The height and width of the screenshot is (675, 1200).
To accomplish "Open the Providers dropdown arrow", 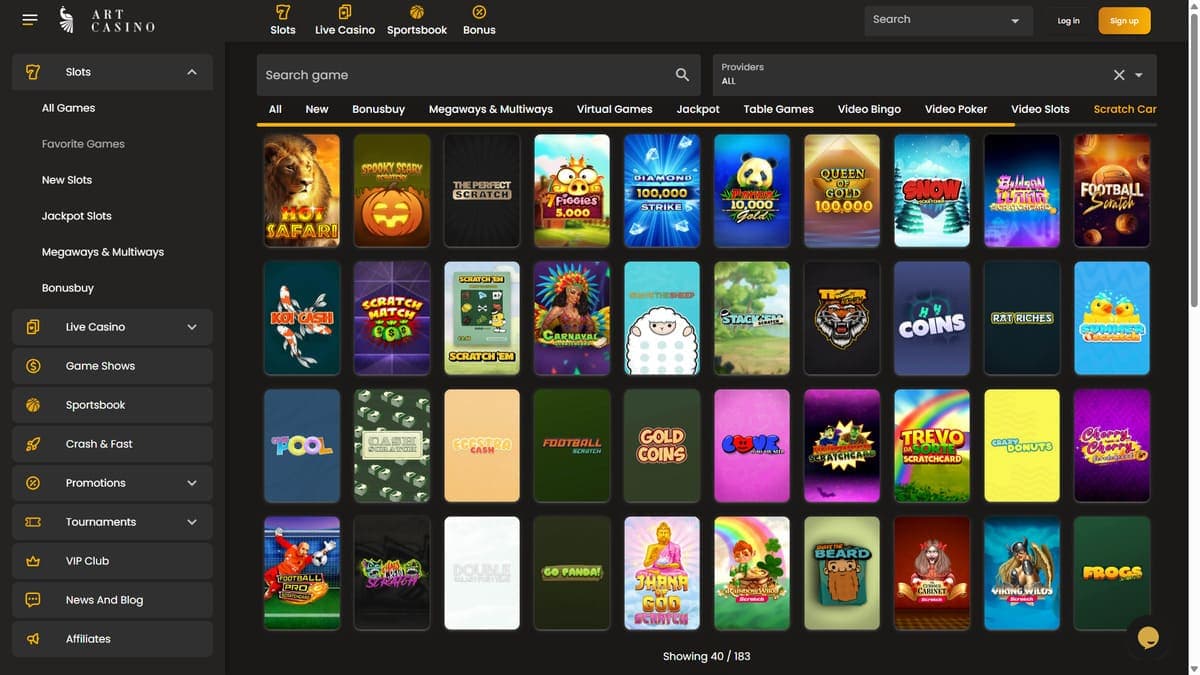I will (1139, 75).
